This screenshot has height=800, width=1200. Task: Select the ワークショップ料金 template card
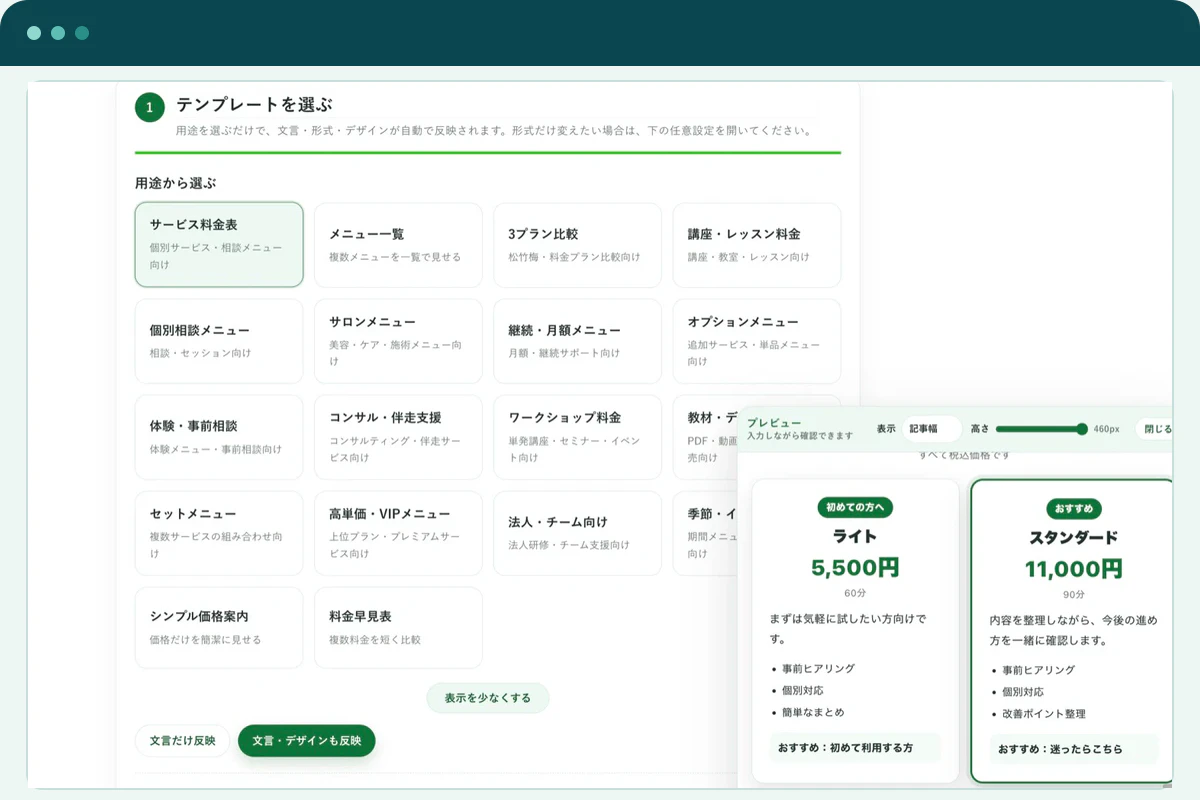coord(577,437)
